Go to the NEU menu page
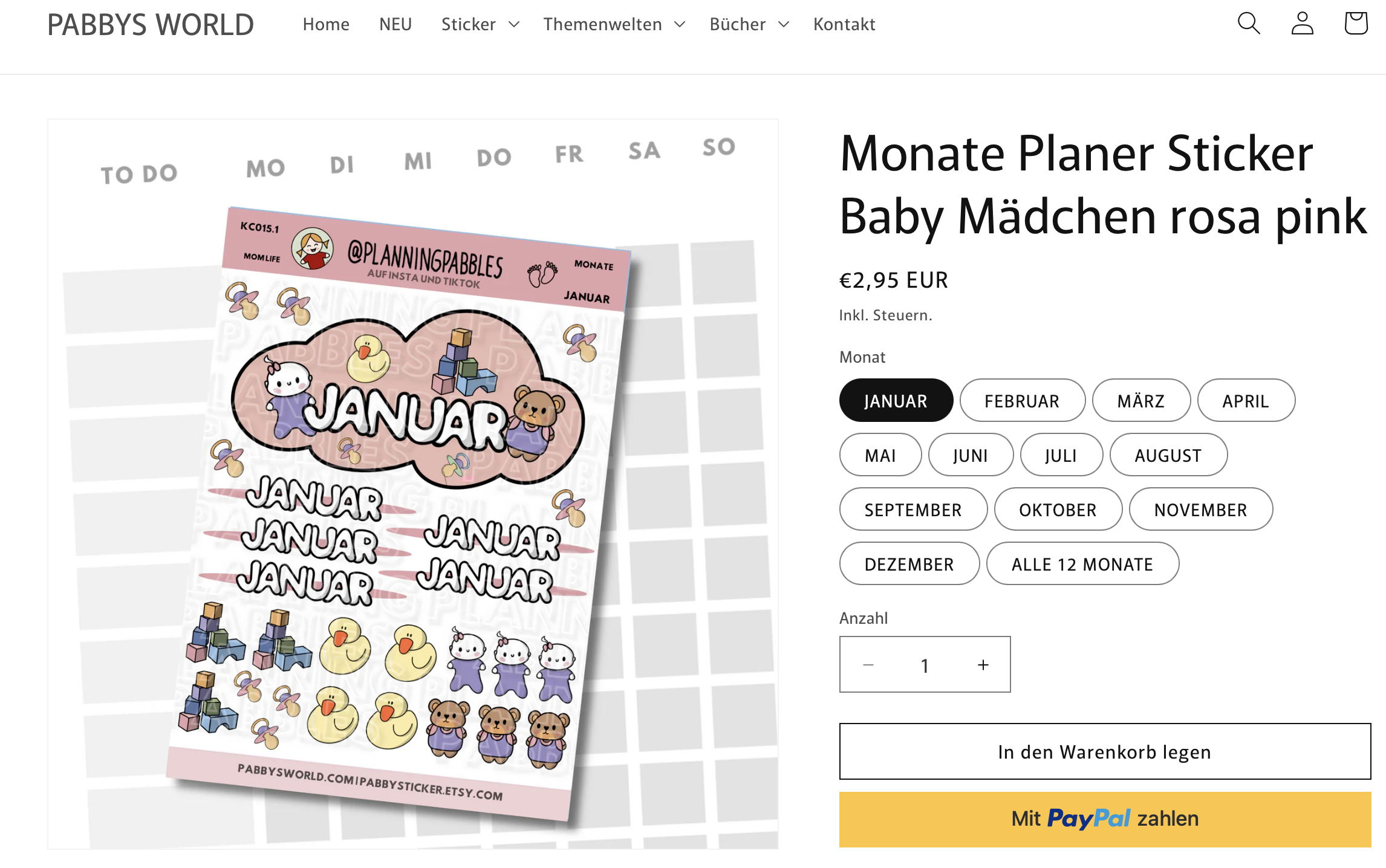The width and height of the screenshot is (1386, 868). tap(395, 24)
